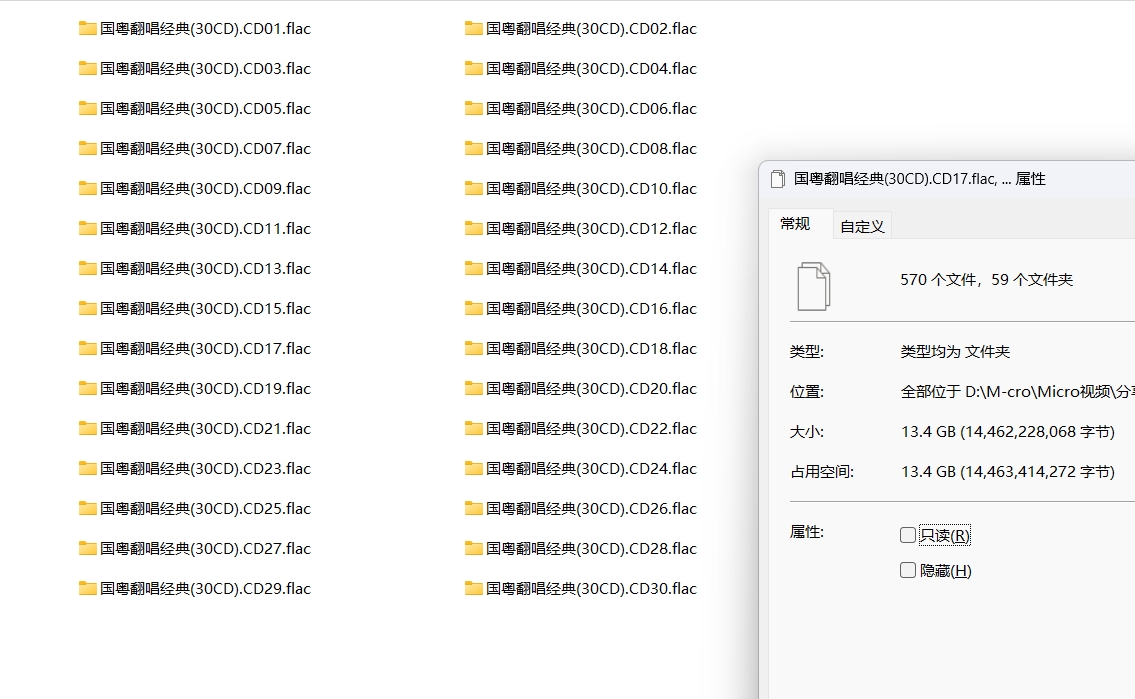Viewport: 1135px width, 699px height.
Task: Click the folder icon of CD21.flac
Action: pos(88,428)
